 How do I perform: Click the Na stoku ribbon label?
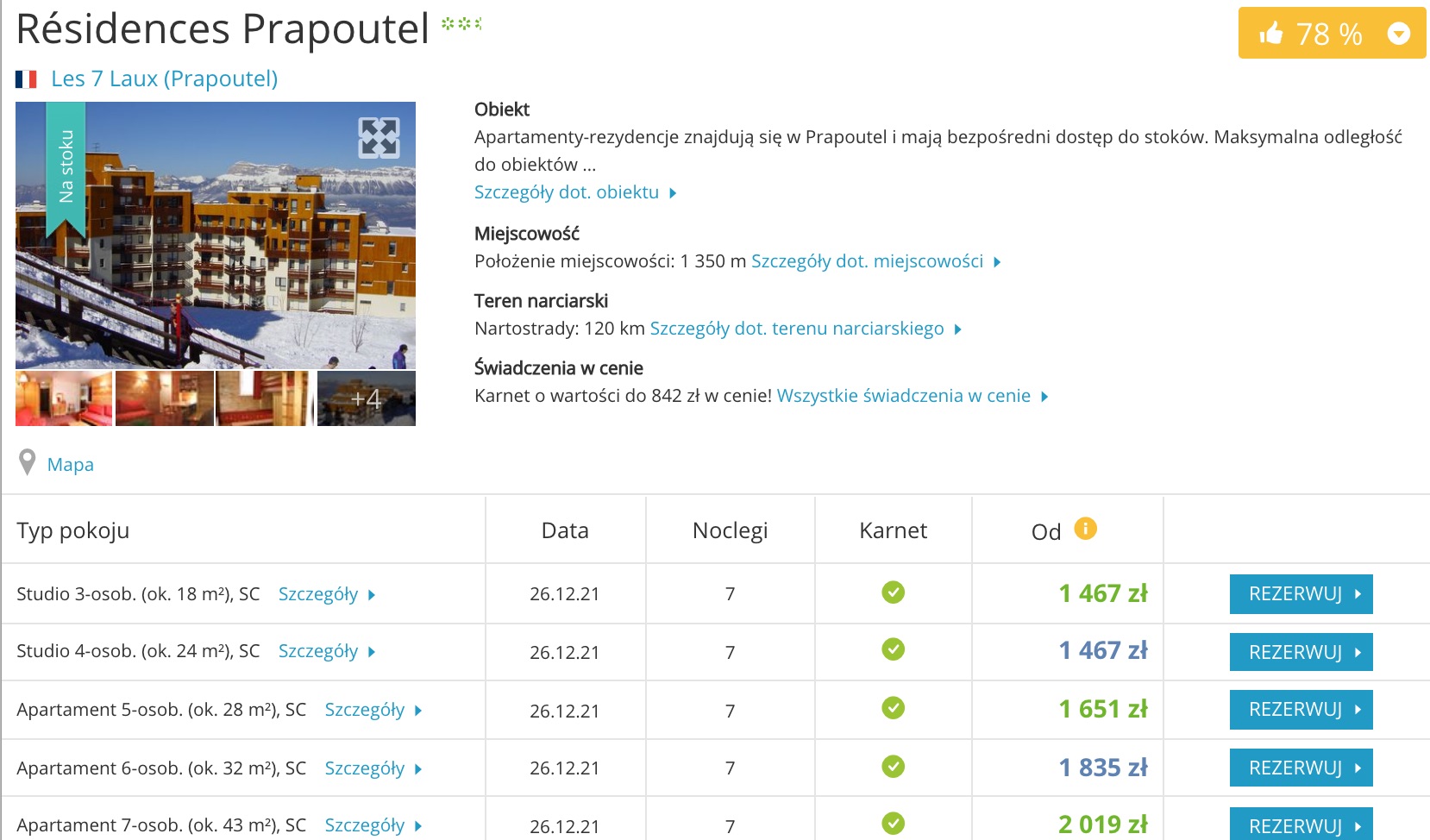66,168
